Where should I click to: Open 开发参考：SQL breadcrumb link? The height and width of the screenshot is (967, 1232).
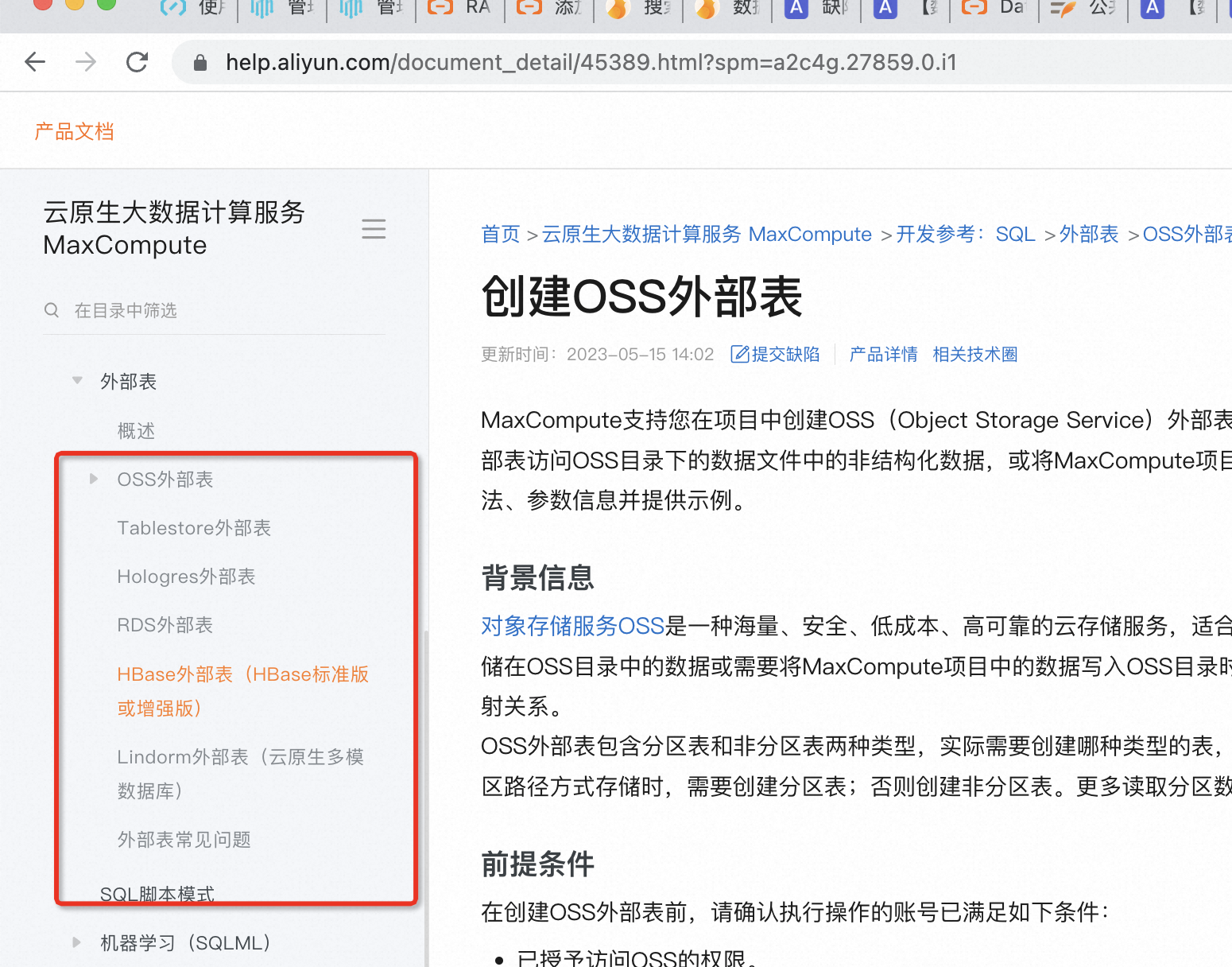click(x=966, y=235)
